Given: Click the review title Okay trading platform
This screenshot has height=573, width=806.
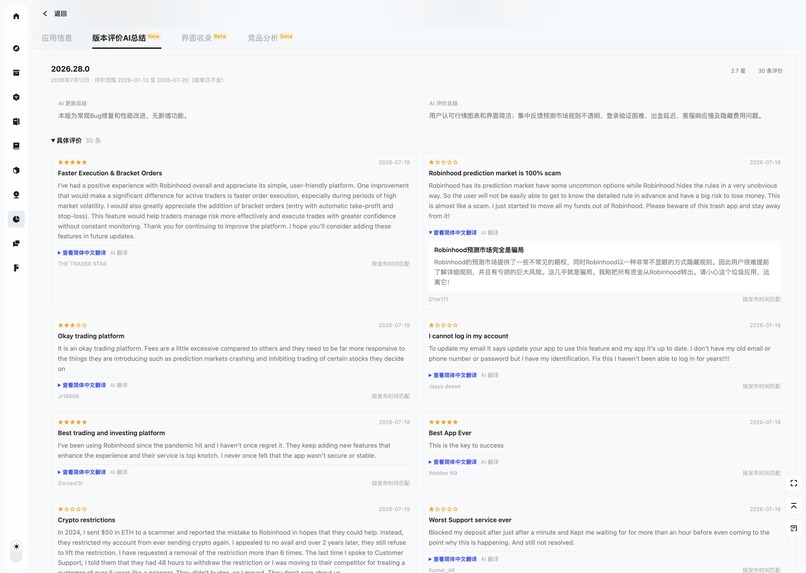Looking at the screenshot, I should [x=91, y=336].
